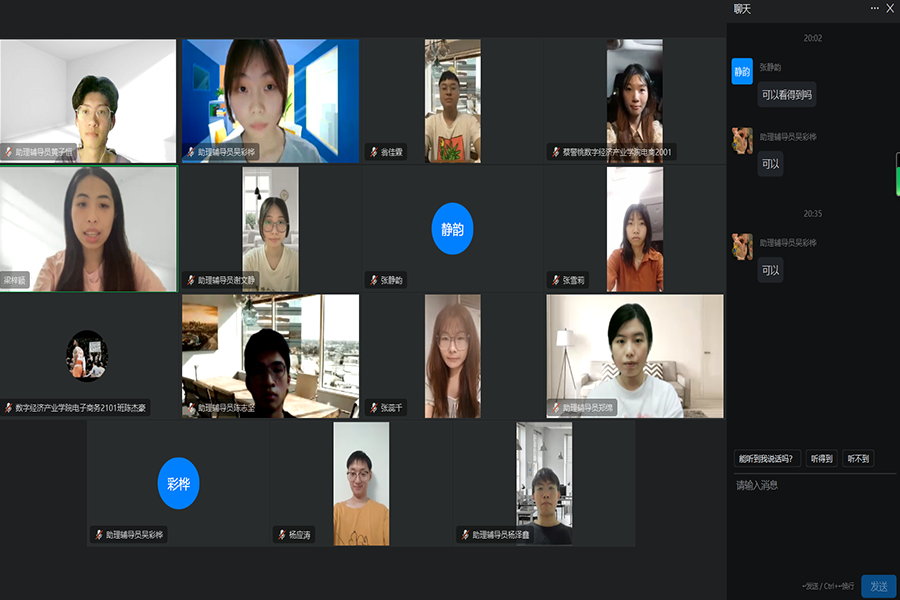
Task: Click the mic icon beside 张蕊千 name
Action: [372, 408]
